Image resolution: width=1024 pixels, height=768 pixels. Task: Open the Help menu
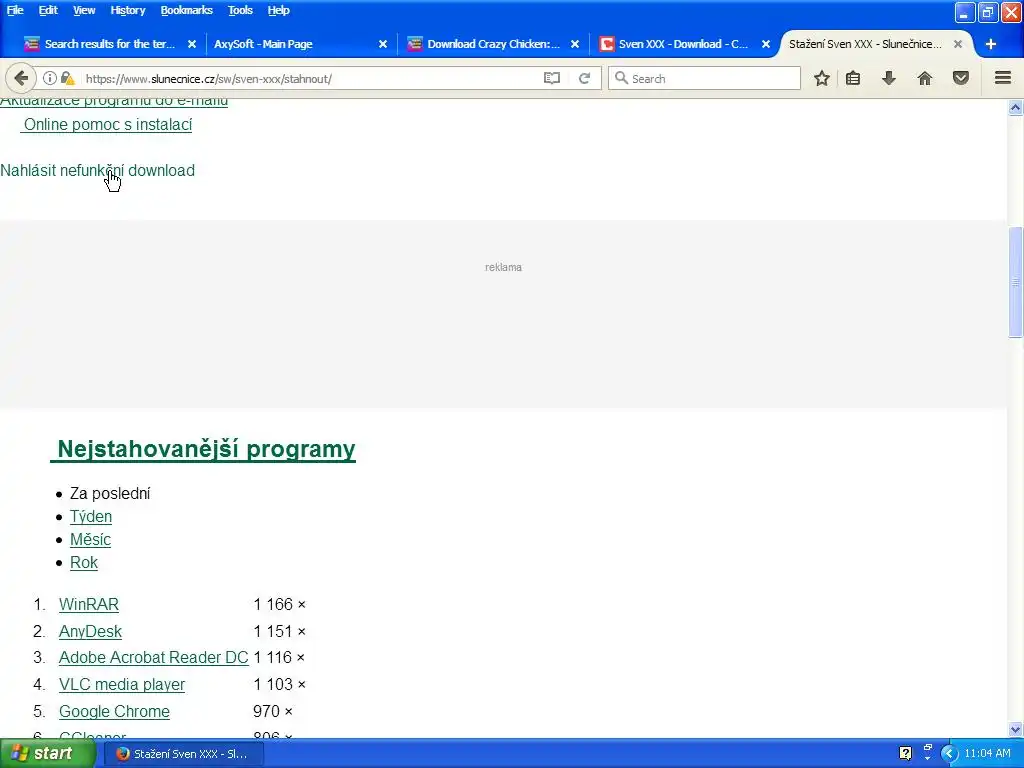278,10
